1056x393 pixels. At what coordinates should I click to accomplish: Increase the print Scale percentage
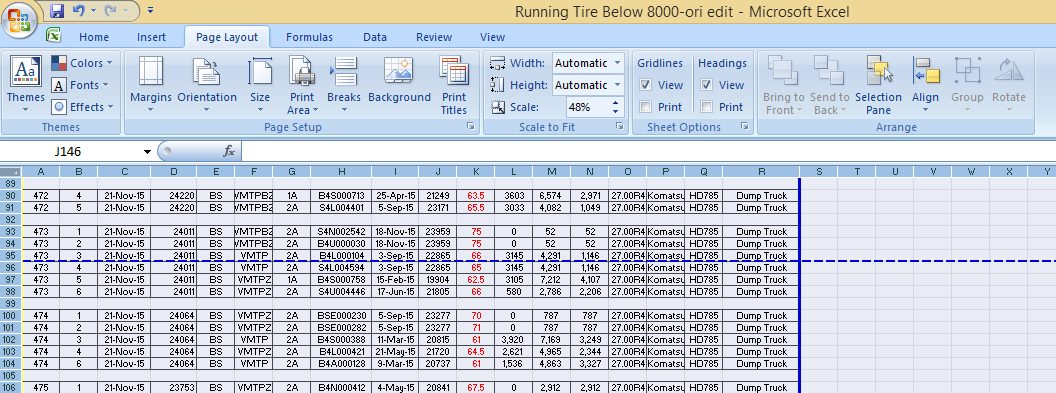pos(616,102)
